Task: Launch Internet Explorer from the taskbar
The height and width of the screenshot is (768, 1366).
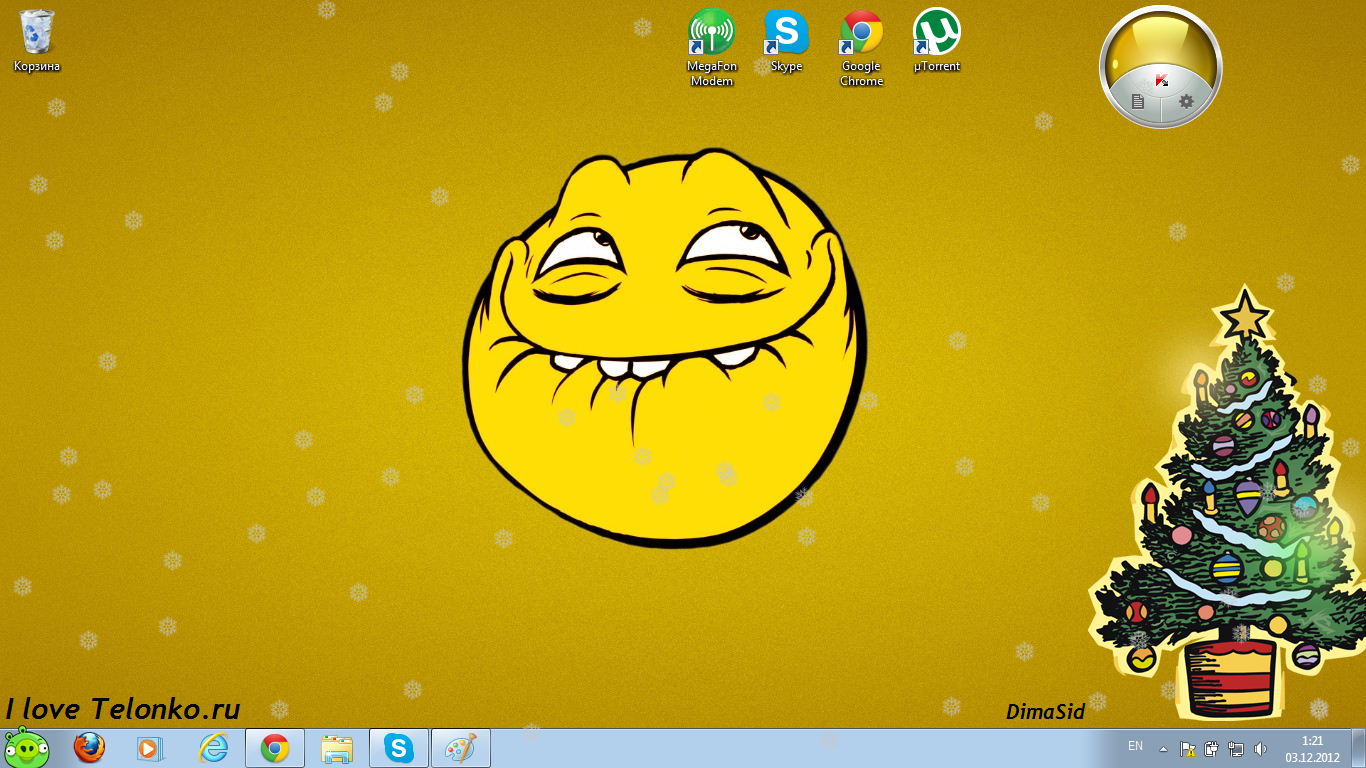Action: click(x=213, y=748)
